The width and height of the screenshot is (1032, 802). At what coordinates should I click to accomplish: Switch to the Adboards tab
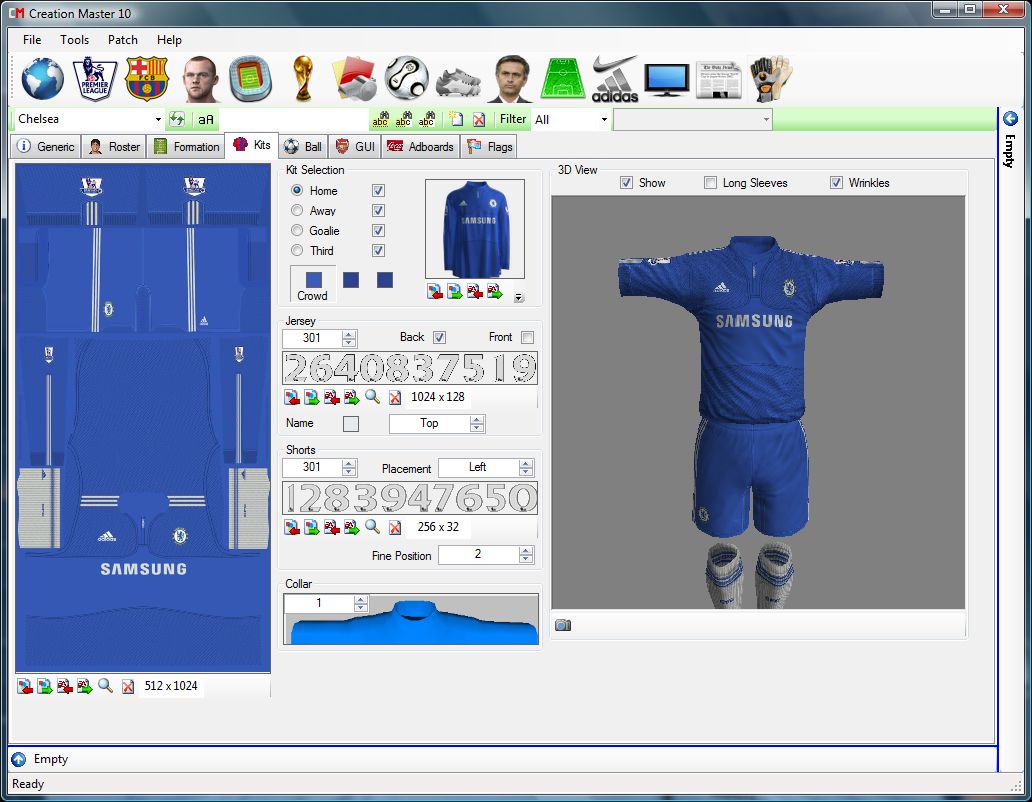pos(421,147)
